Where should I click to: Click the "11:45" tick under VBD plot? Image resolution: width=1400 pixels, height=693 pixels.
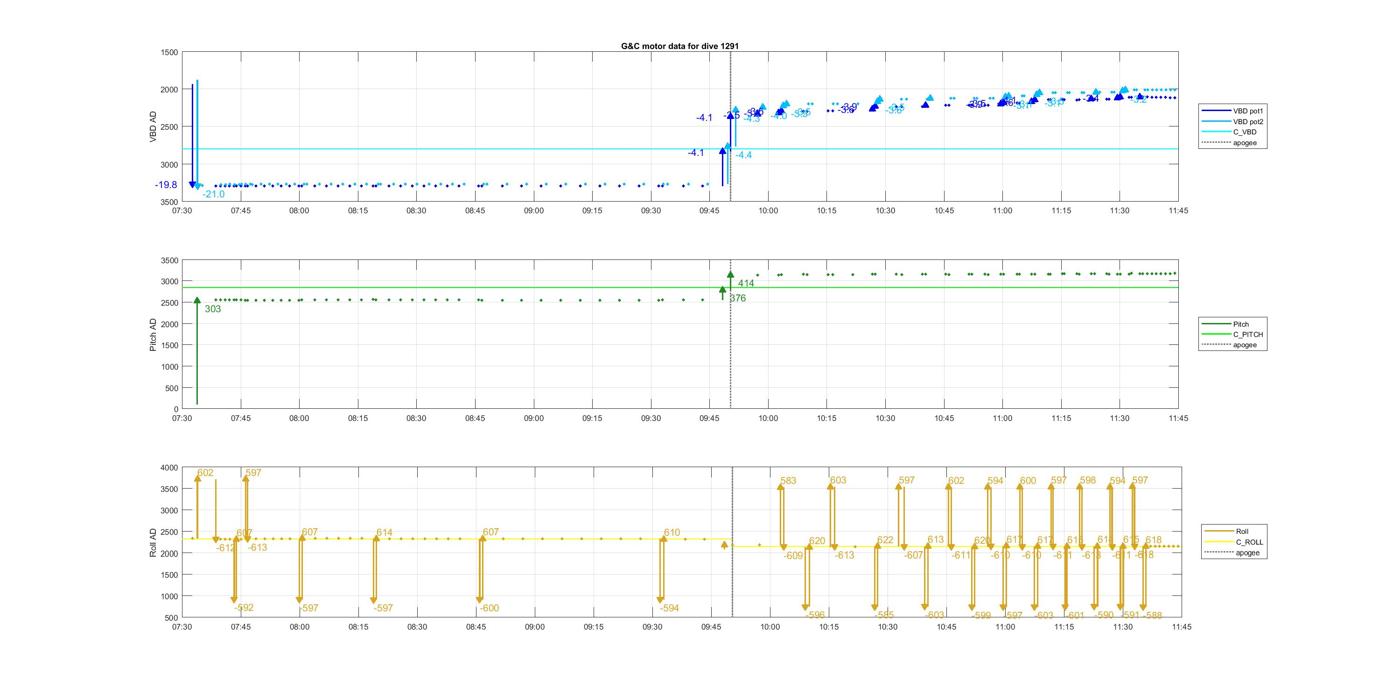tap(1178, 211)
